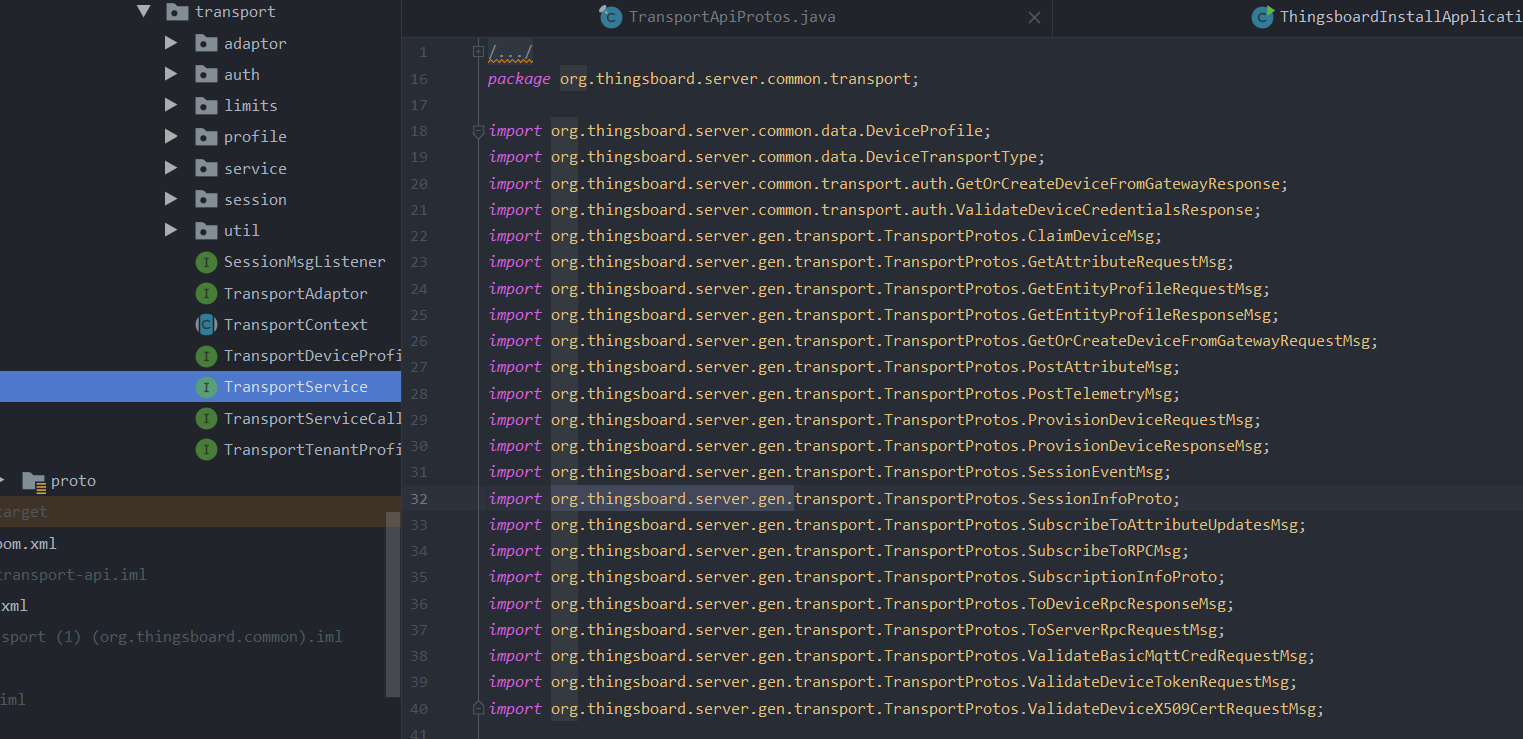Expand the util folder arrow
The image size is (1523, 739).
172,230
